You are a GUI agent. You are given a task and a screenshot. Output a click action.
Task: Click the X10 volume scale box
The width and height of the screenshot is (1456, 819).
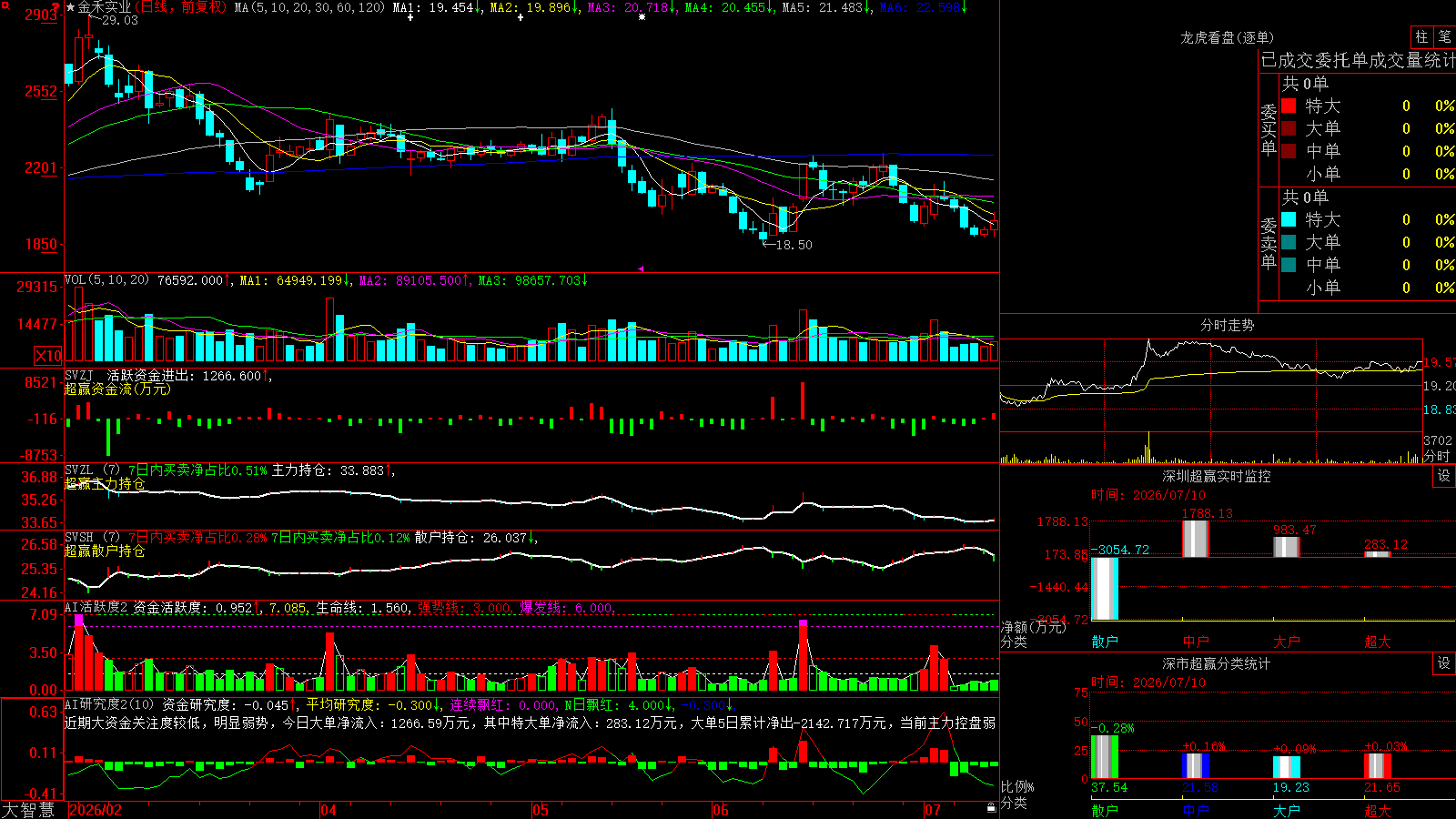(x=48, y=356)
